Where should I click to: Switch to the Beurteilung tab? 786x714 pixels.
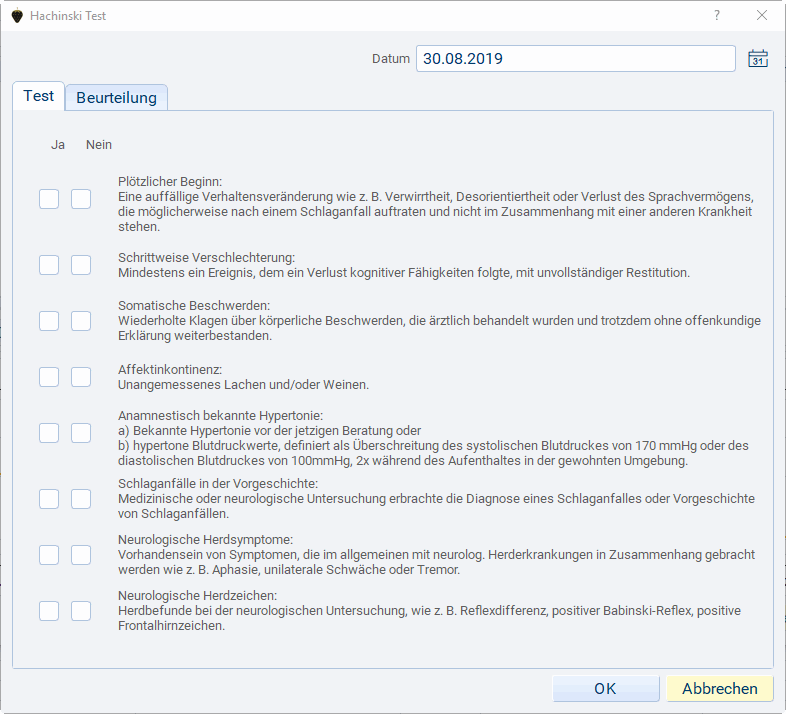pyautogui.click(x=116, y=98)
